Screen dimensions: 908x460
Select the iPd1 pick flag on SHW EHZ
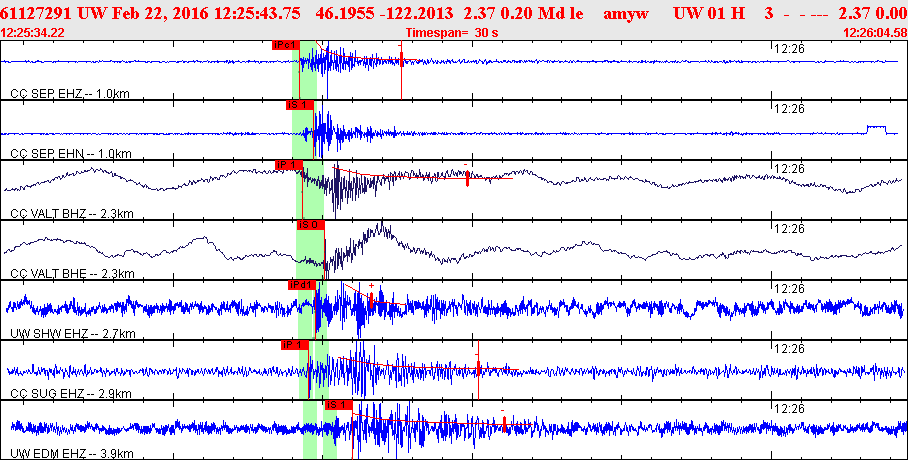tap(301, 284)
